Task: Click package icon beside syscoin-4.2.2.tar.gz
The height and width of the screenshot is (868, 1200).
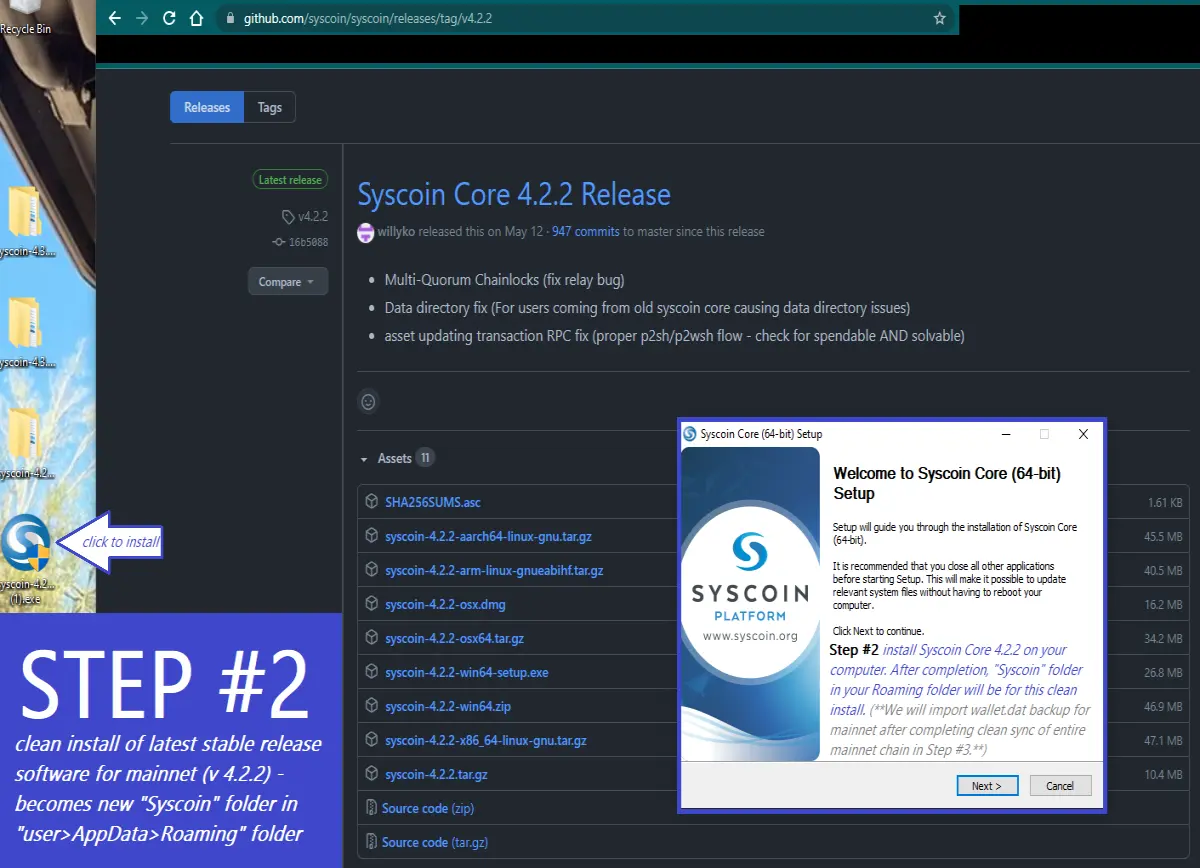Action: coord(371,774)
